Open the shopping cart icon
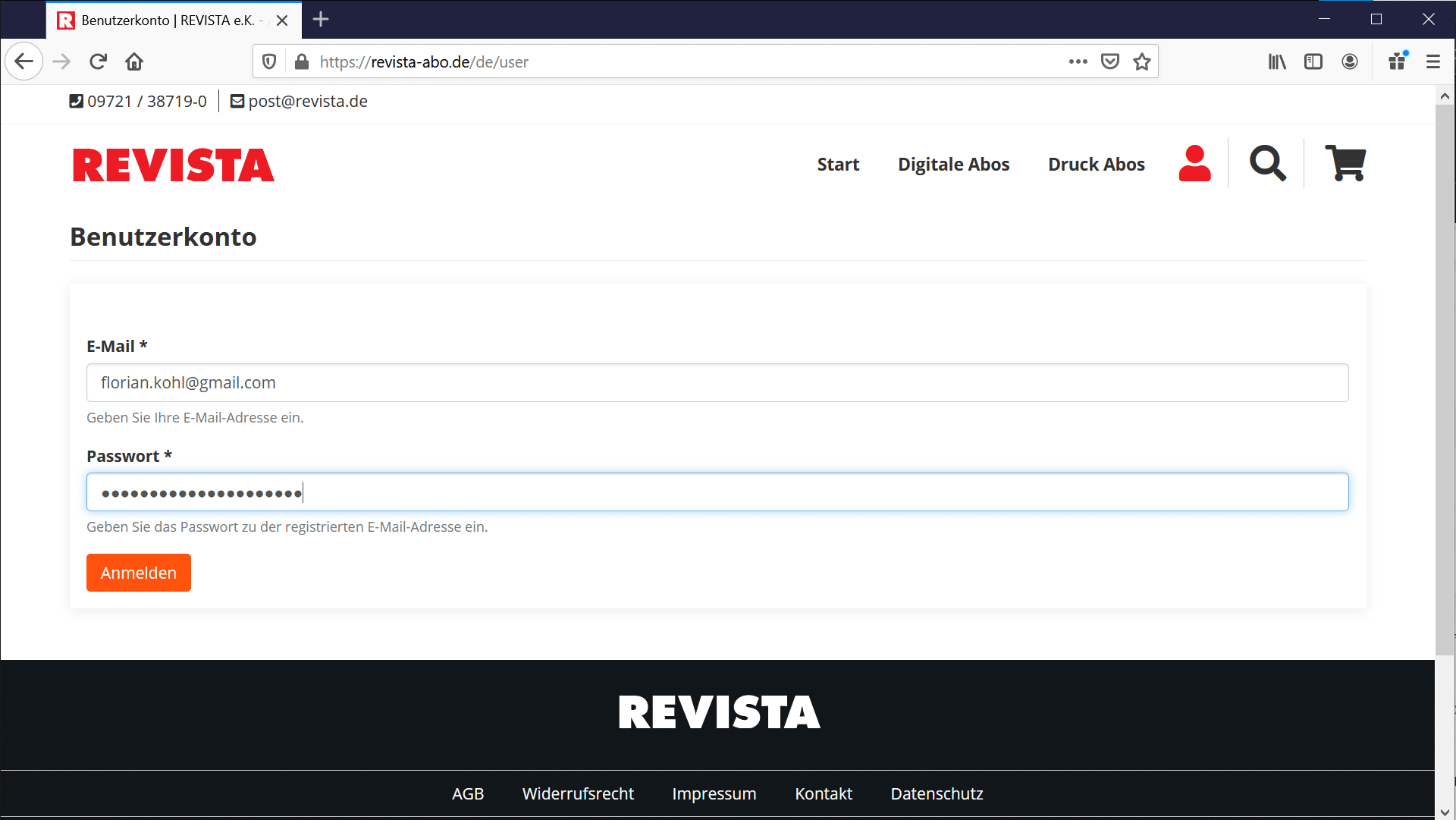 pos(1345,163)
